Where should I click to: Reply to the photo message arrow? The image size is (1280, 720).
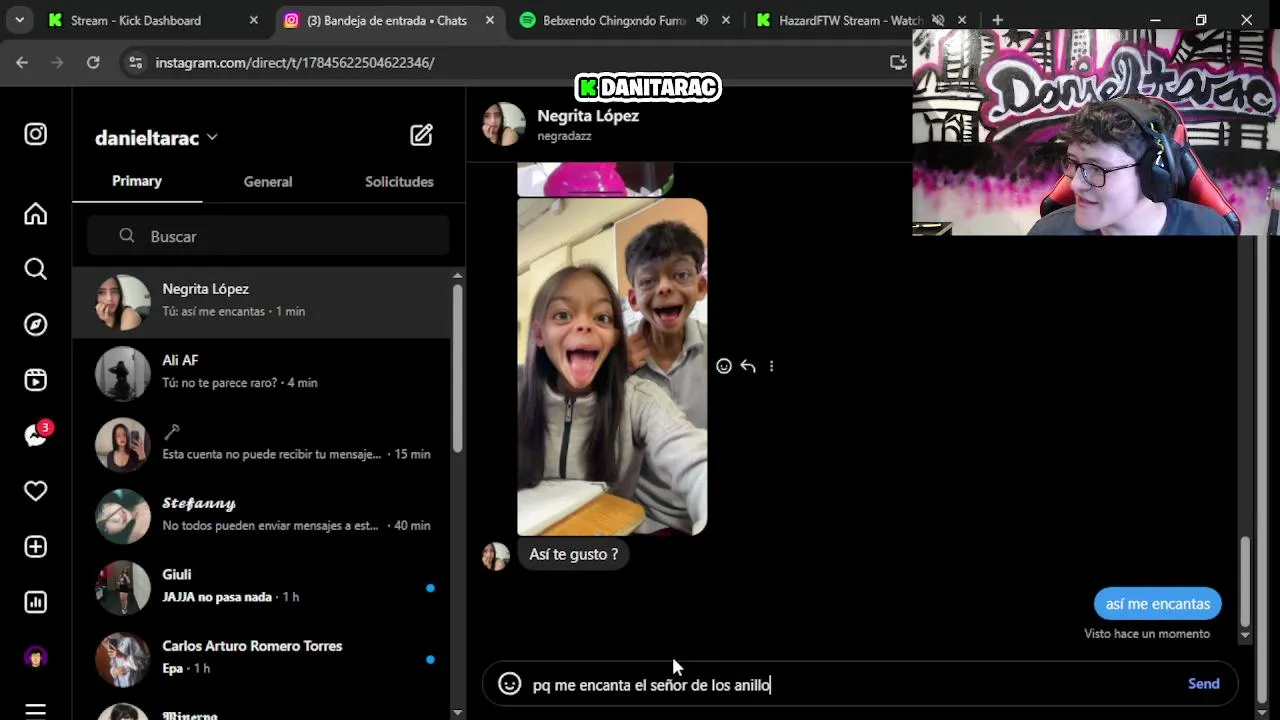click(x=748, y=366)
